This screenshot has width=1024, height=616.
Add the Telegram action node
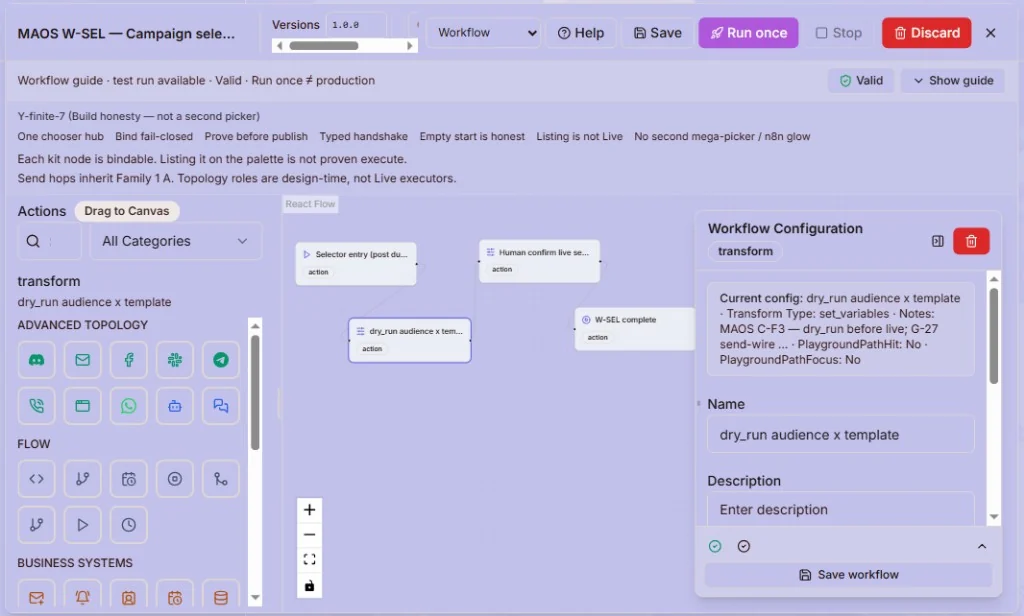tap(221, 360)
